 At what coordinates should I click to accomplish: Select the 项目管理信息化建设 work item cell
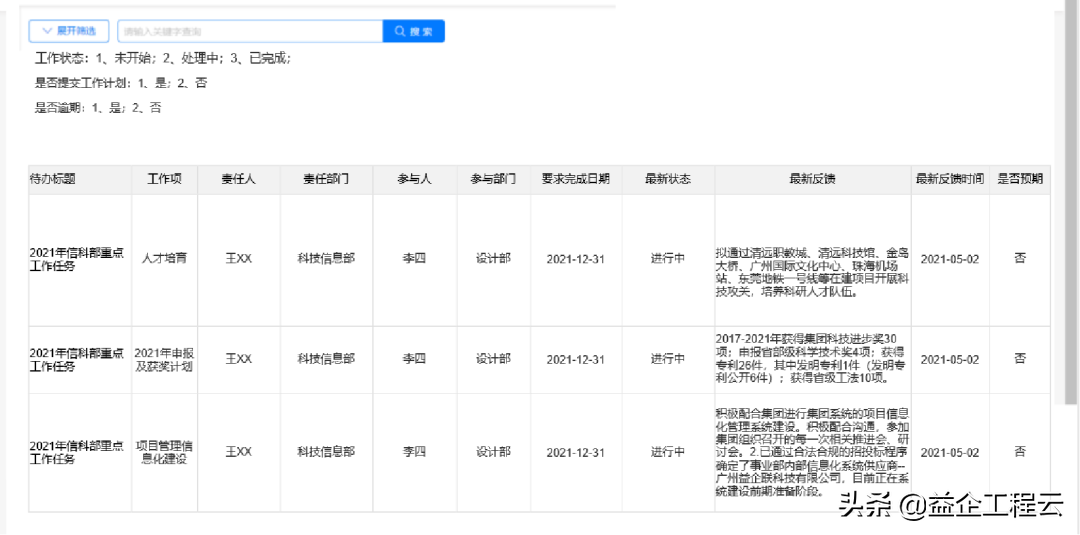tap(165, 452)
